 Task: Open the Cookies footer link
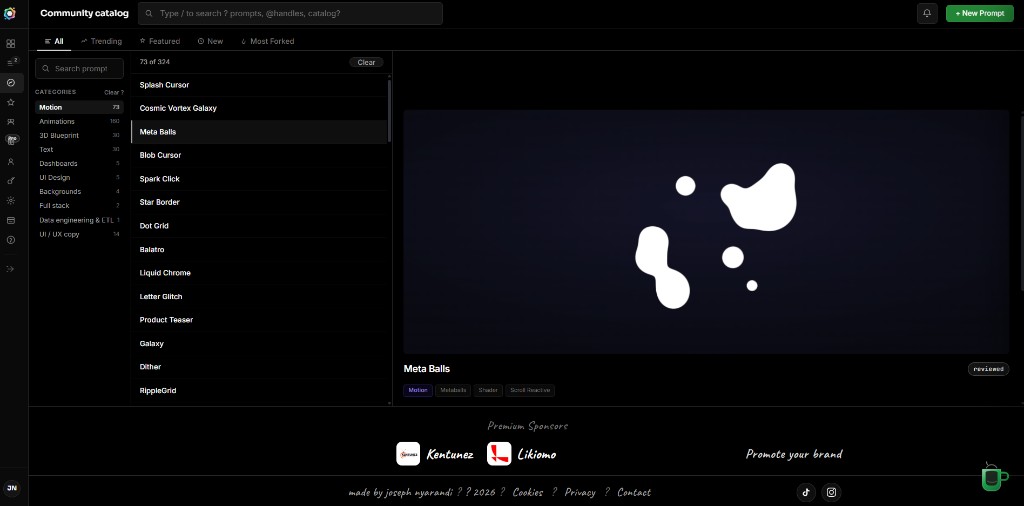point(528,492)
